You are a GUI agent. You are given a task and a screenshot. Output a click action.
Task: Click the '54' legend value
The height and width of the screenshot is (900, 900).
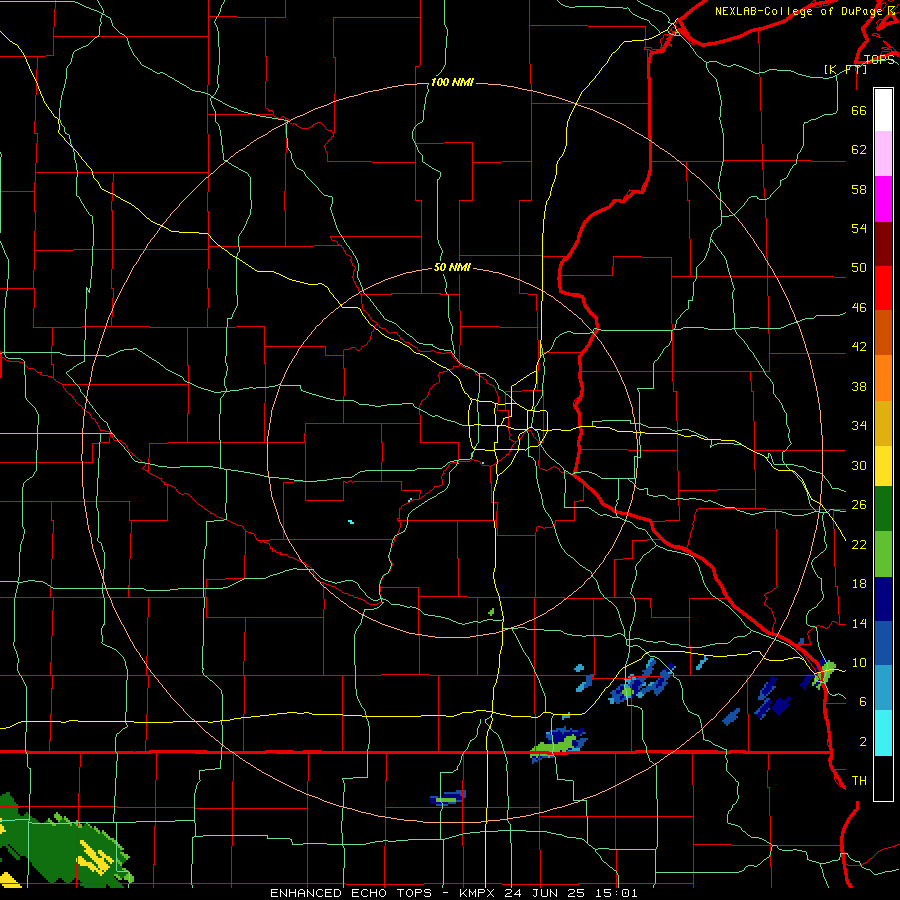pyautogui.click(x=859, y=228)
